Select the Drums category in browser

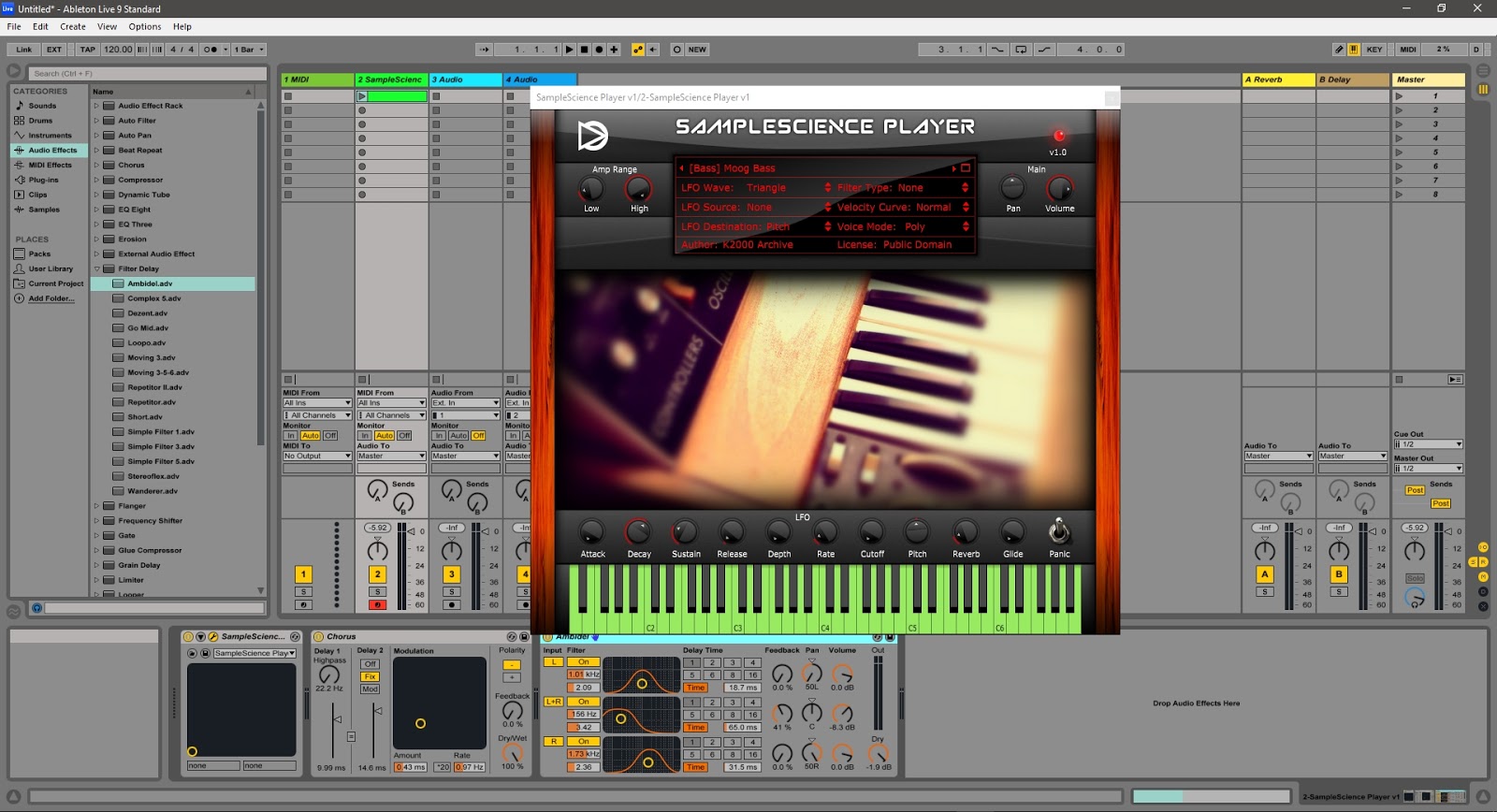click(40, 121)
